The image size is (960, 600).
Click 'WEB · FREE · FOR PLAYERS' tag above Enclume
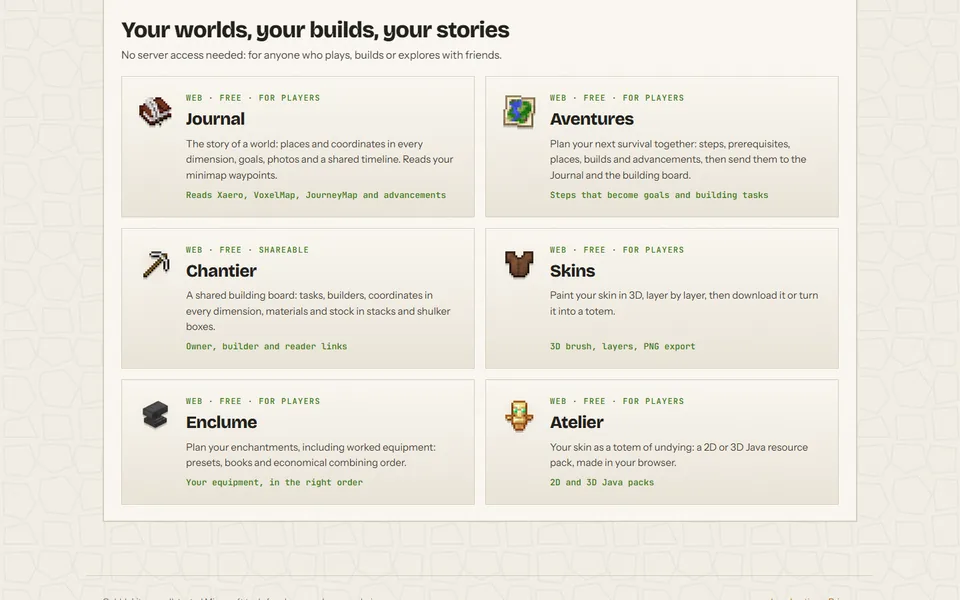(253, 401)
